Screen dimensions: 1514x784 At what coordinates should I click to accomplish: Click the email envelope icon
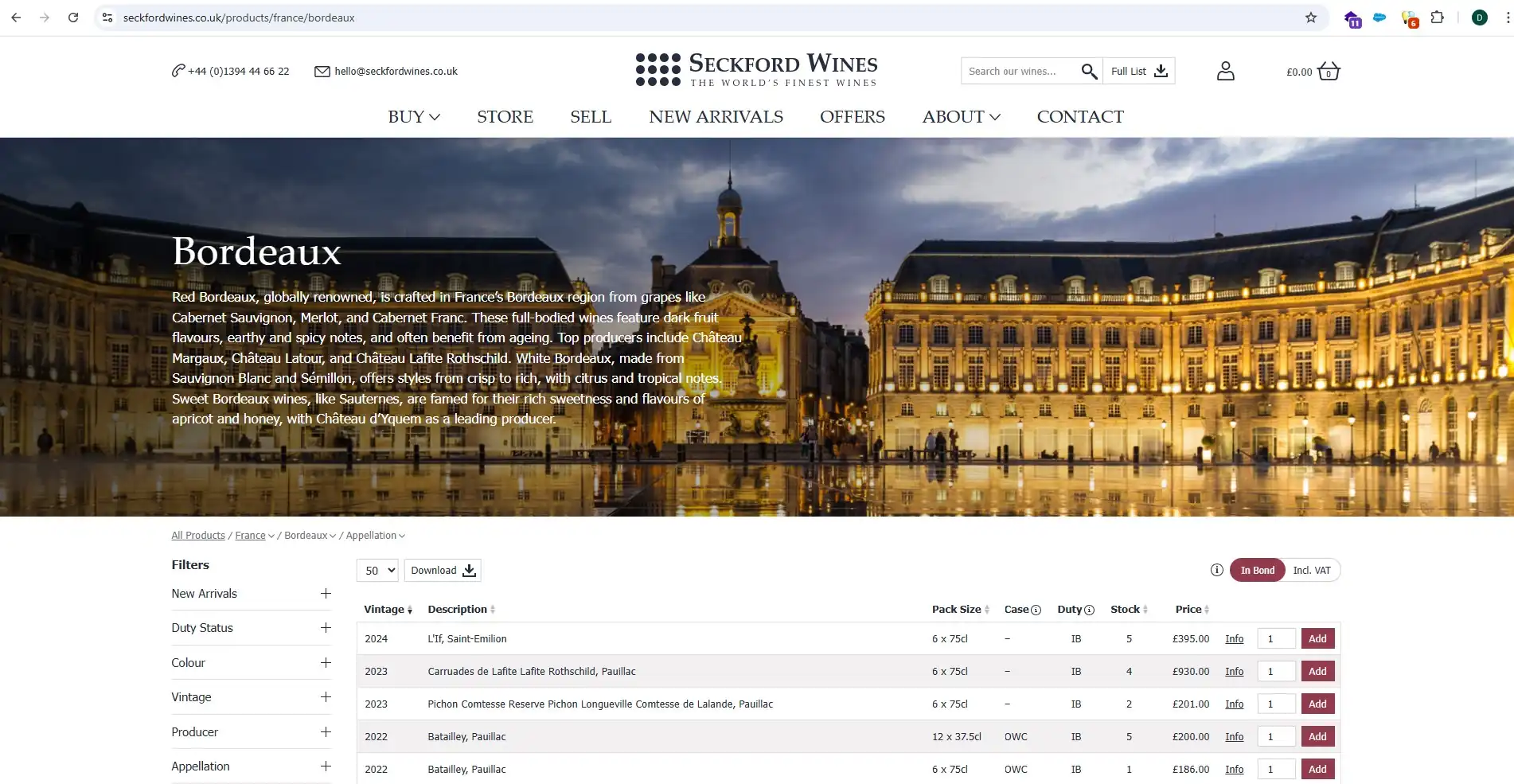(x=322, y=71)
